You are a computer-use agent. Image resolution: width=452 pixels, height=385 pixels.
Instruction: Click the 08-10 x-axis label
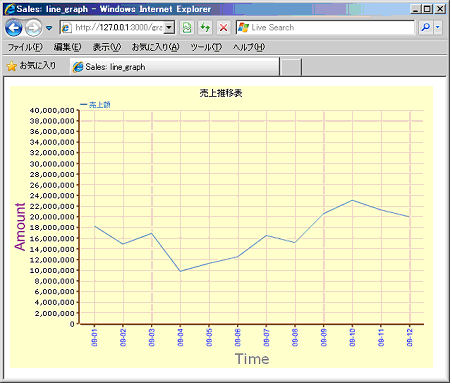pos(352,337)
